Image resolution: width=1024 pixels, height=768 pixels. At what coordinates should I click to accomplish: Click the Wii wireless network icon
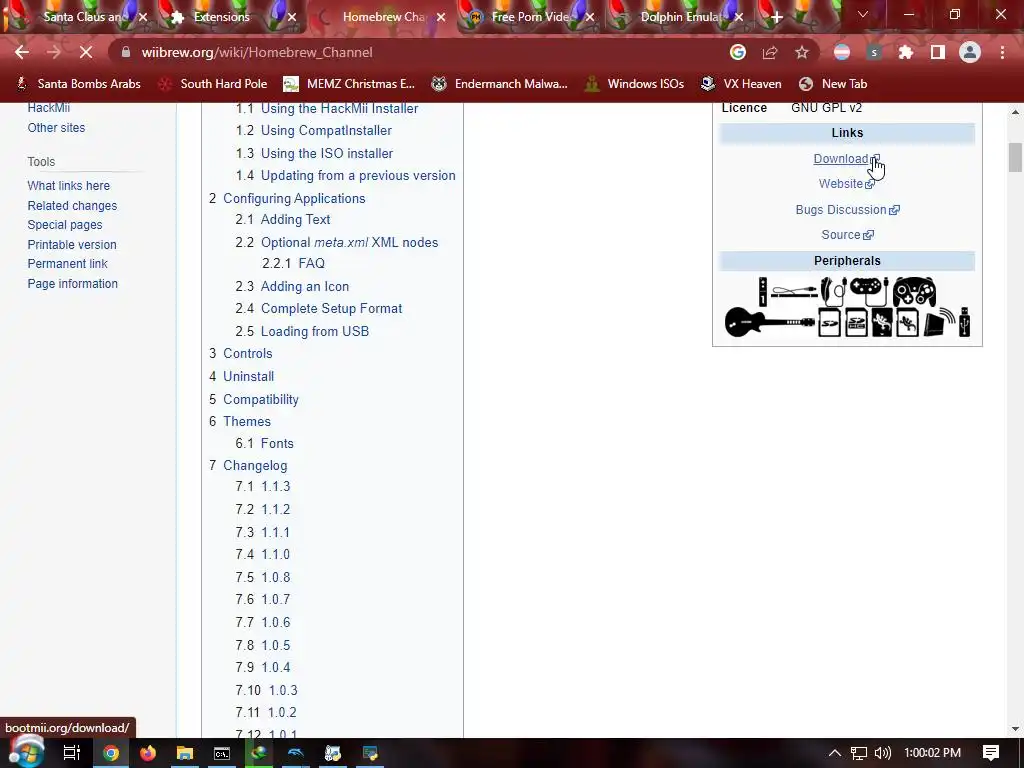tap(938, 322)
